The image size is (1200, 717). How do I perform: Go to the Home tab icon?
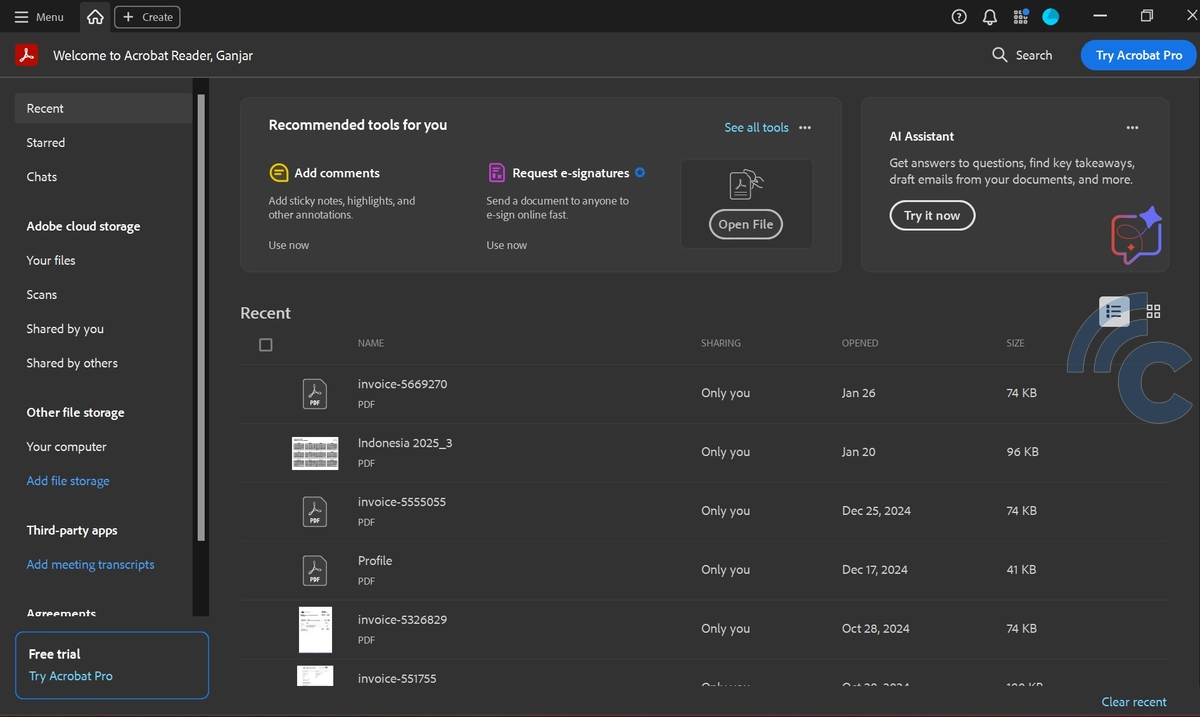click(x=95, y=17)
